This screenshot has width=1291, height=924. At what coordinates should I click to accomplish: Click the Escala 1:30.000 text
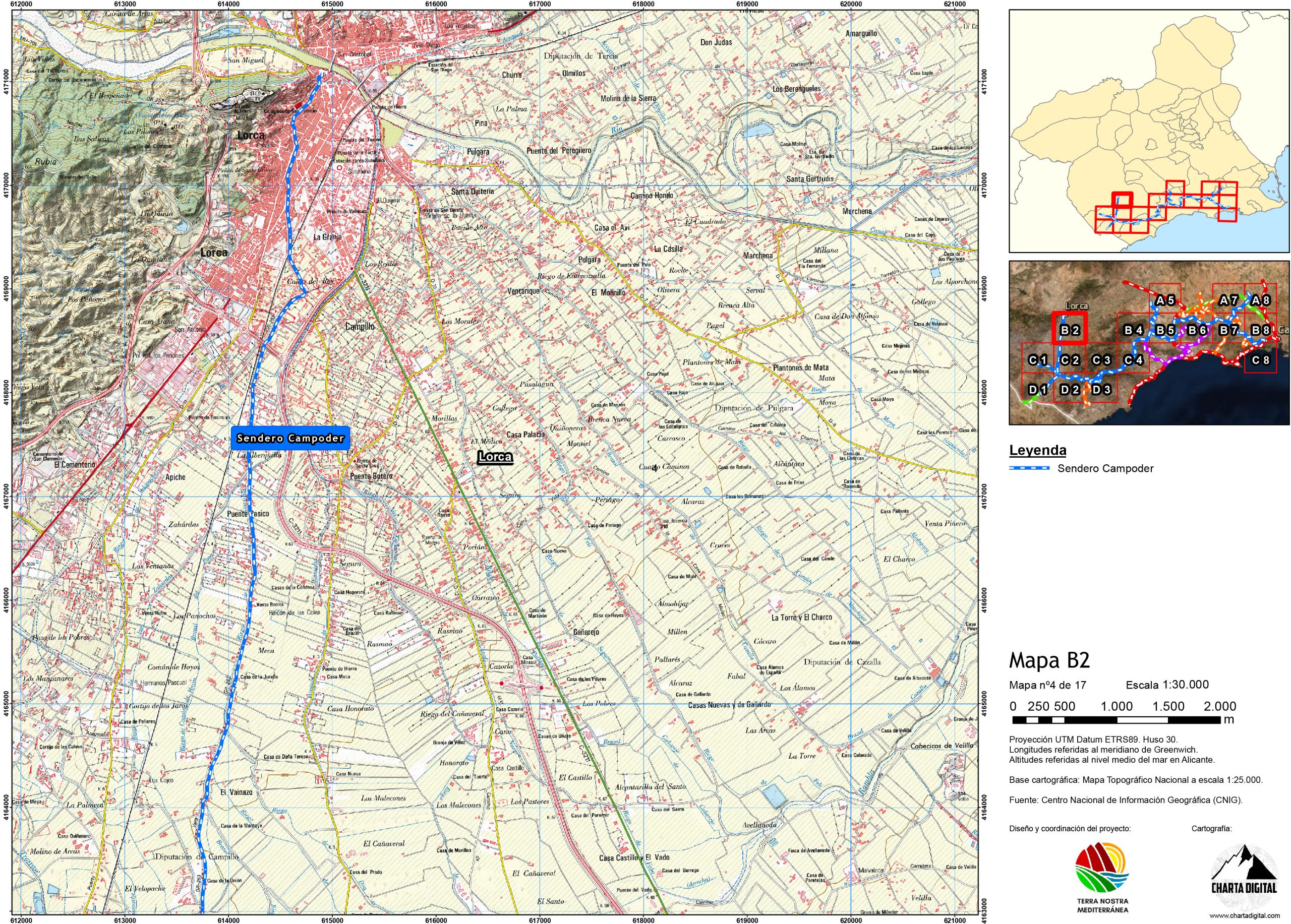[1167, 685]
